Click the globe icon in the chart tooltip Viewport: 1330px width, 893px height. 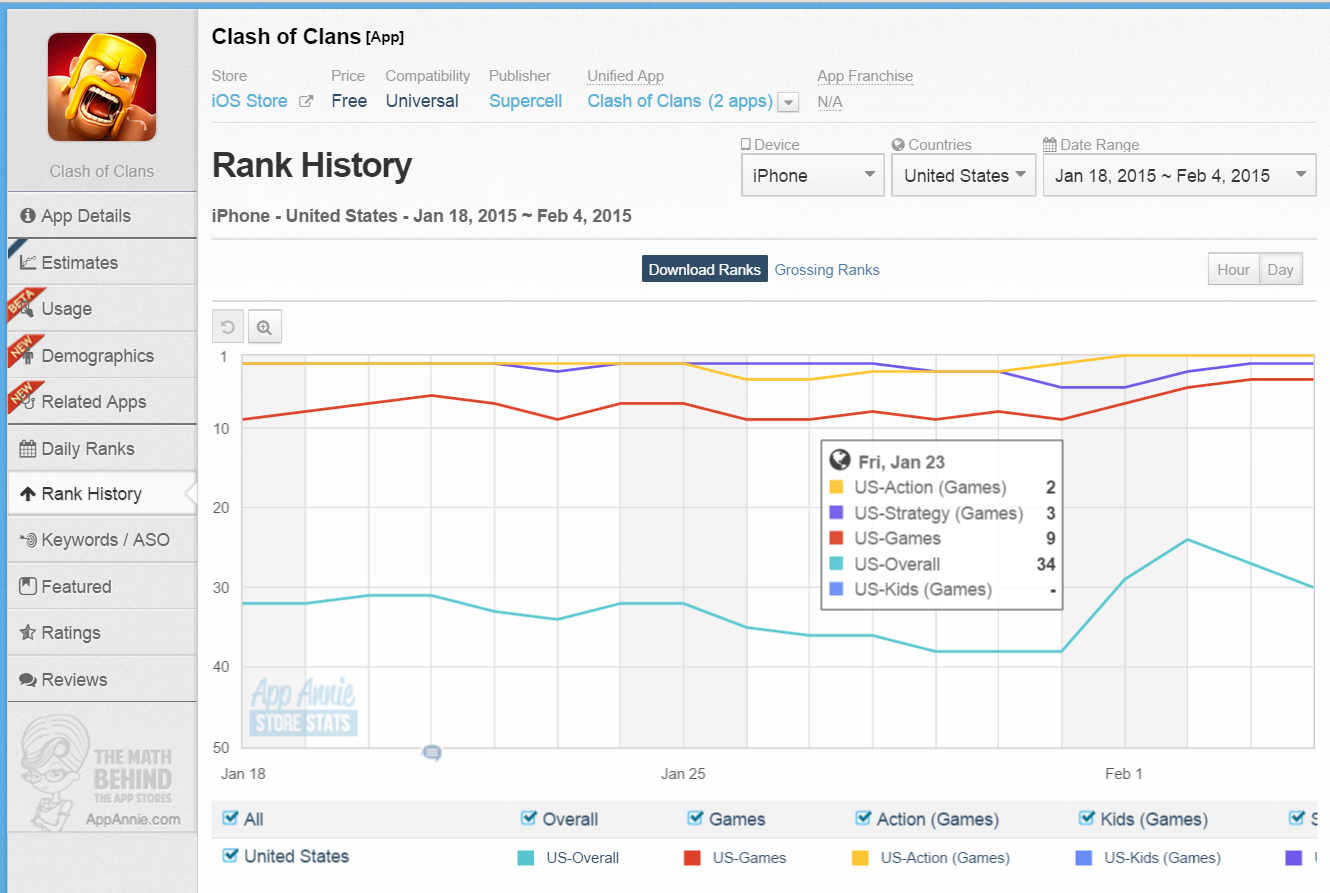(x=840, y=461)
